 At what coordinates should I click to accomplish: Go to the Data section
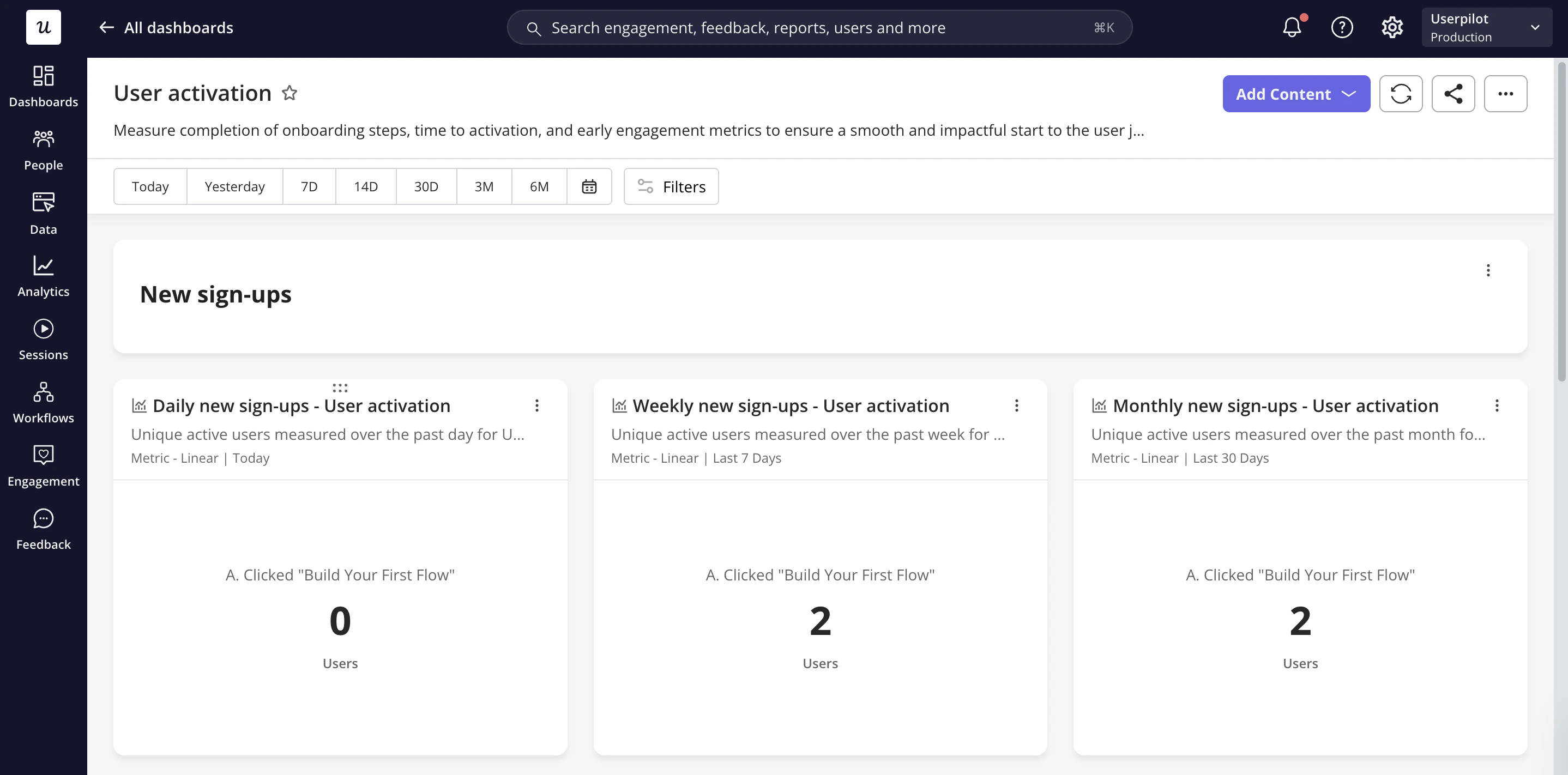[x=43, y=214]
